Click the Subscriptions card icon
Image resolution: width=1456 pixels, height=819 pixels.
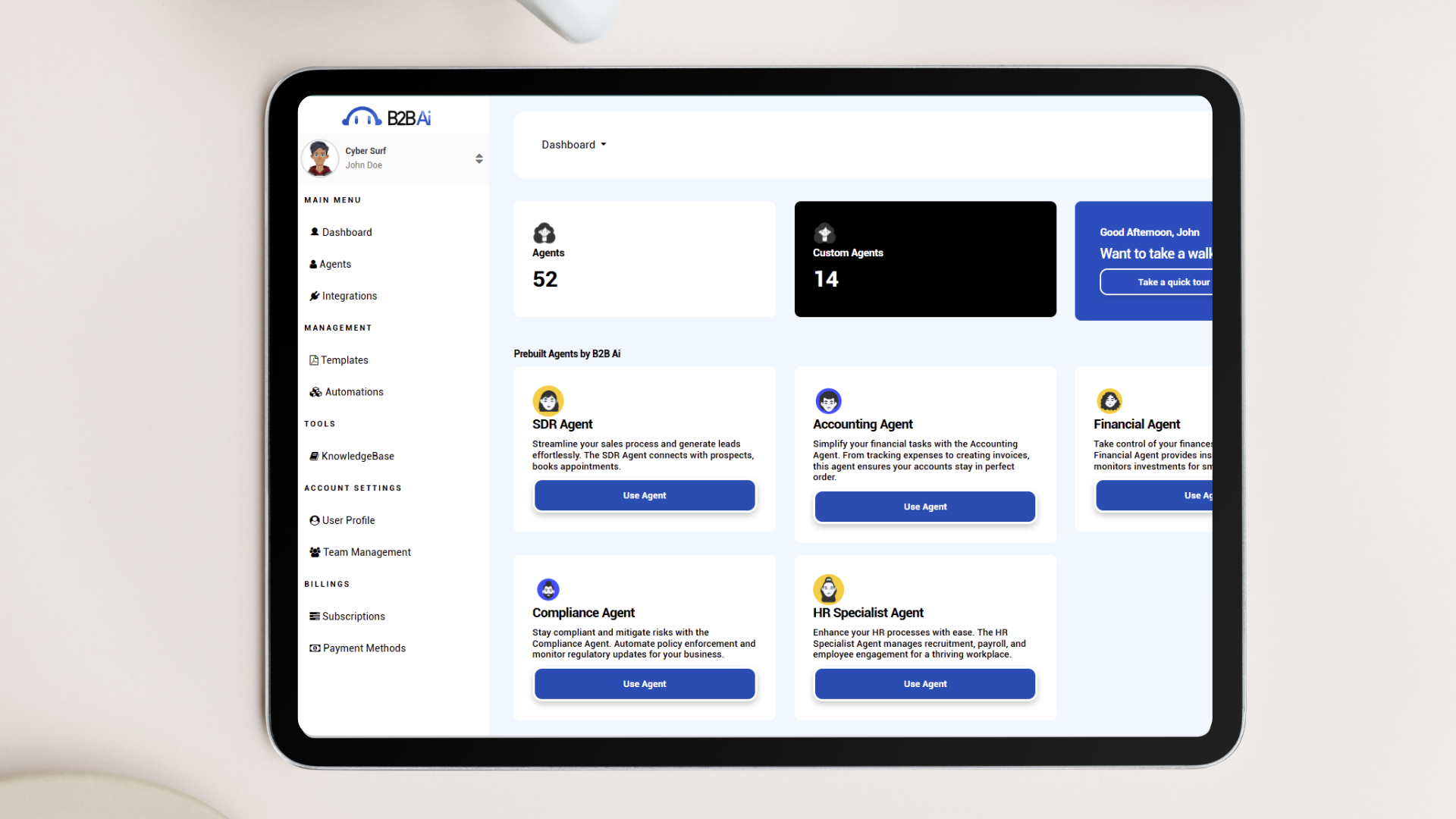point(314,617)
